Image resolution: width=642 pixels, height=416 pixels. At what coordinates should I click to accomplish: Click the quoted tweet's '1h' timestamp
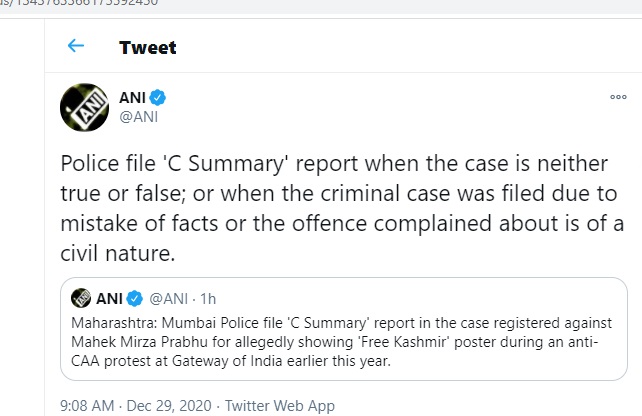click(209, 297)
